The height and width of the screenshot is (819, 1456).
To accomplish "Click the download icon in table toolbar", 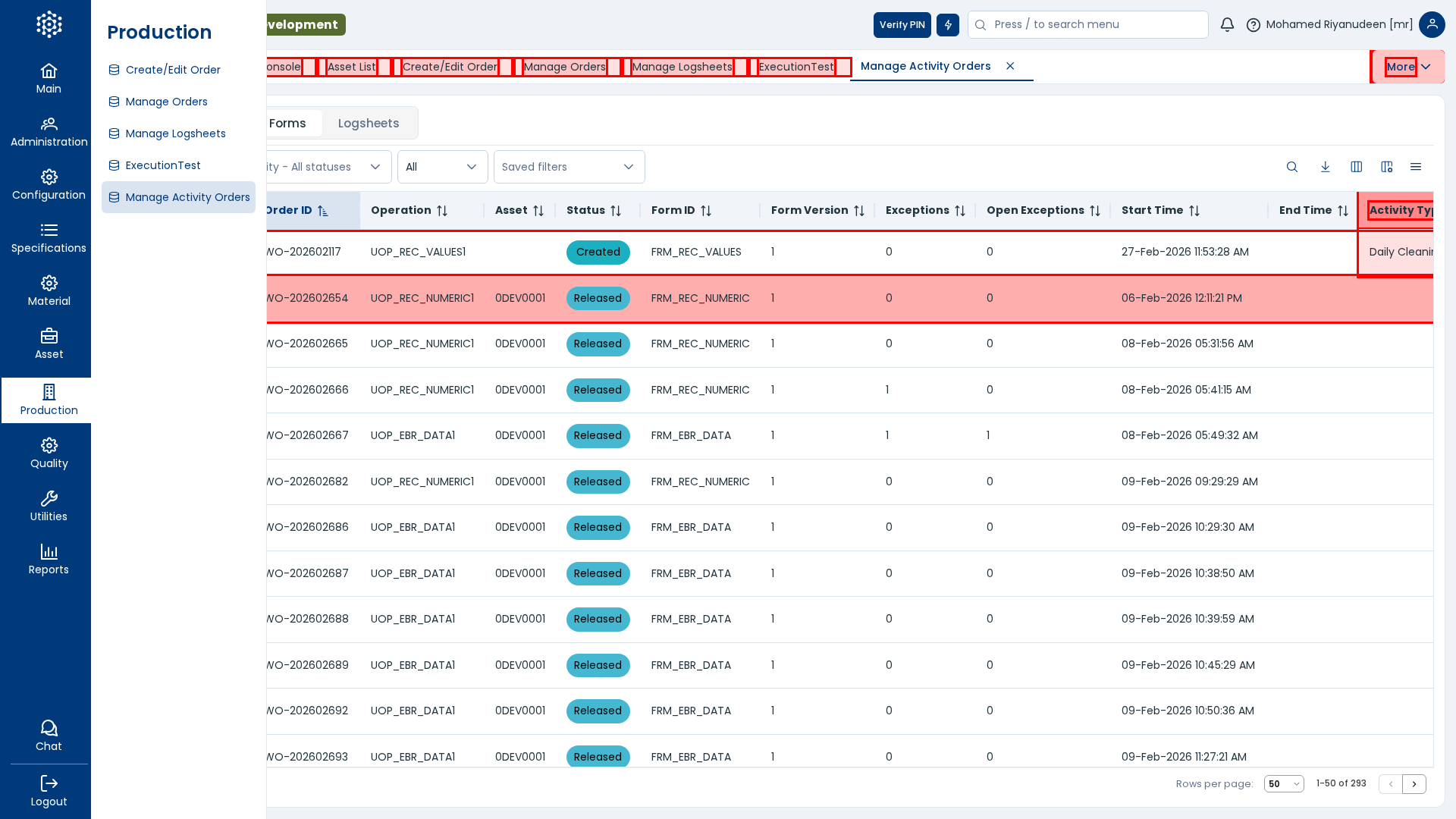I will [x=1325, y=167].
